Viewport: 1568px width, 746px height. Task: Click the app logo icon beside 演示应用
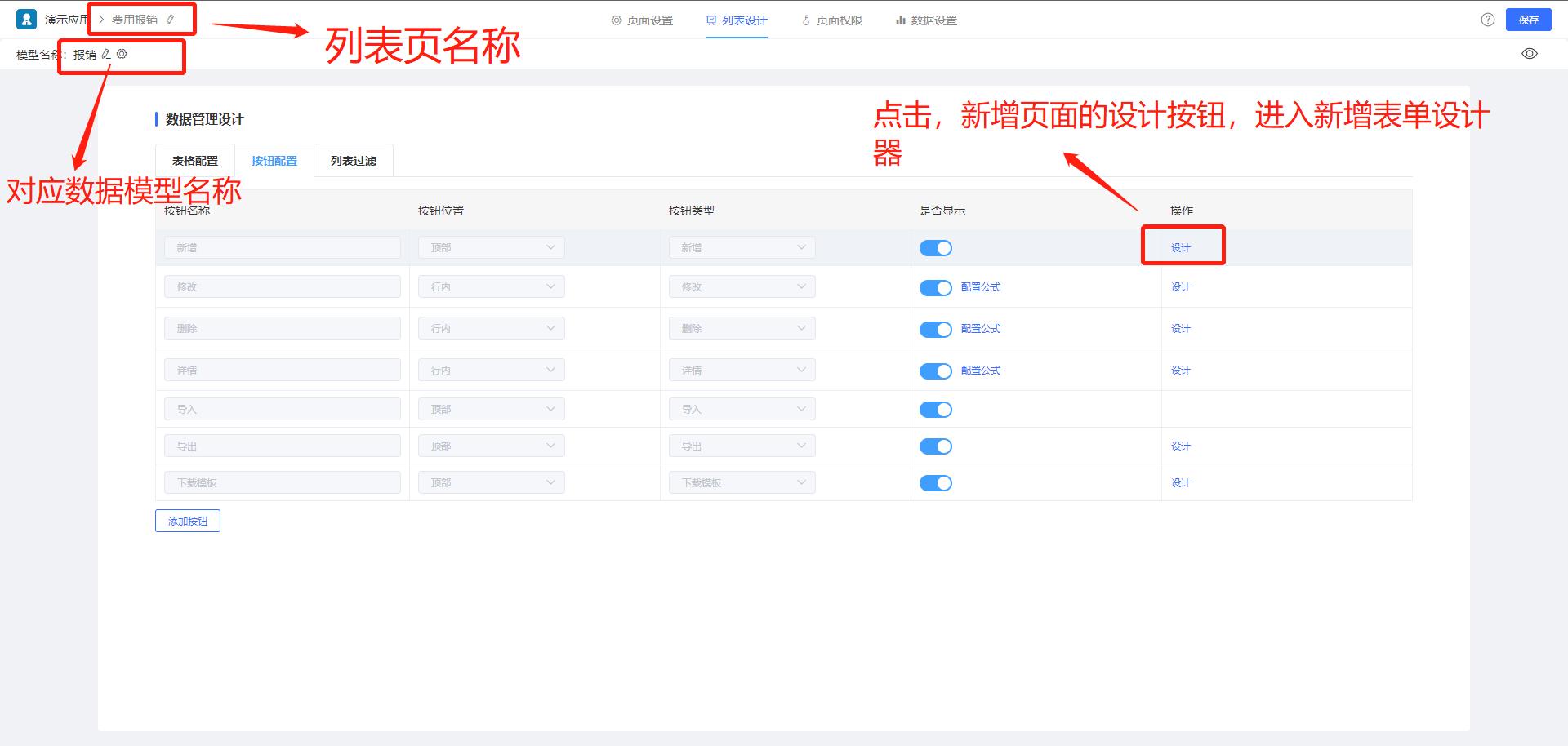tap(26, 19)
